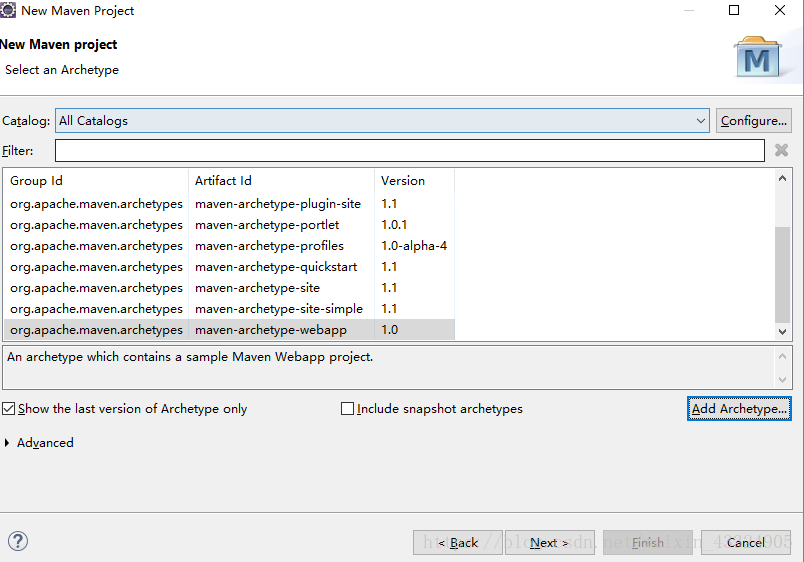
Task: Click the Eclipse icon in the title bar
Action: (8, 10)
